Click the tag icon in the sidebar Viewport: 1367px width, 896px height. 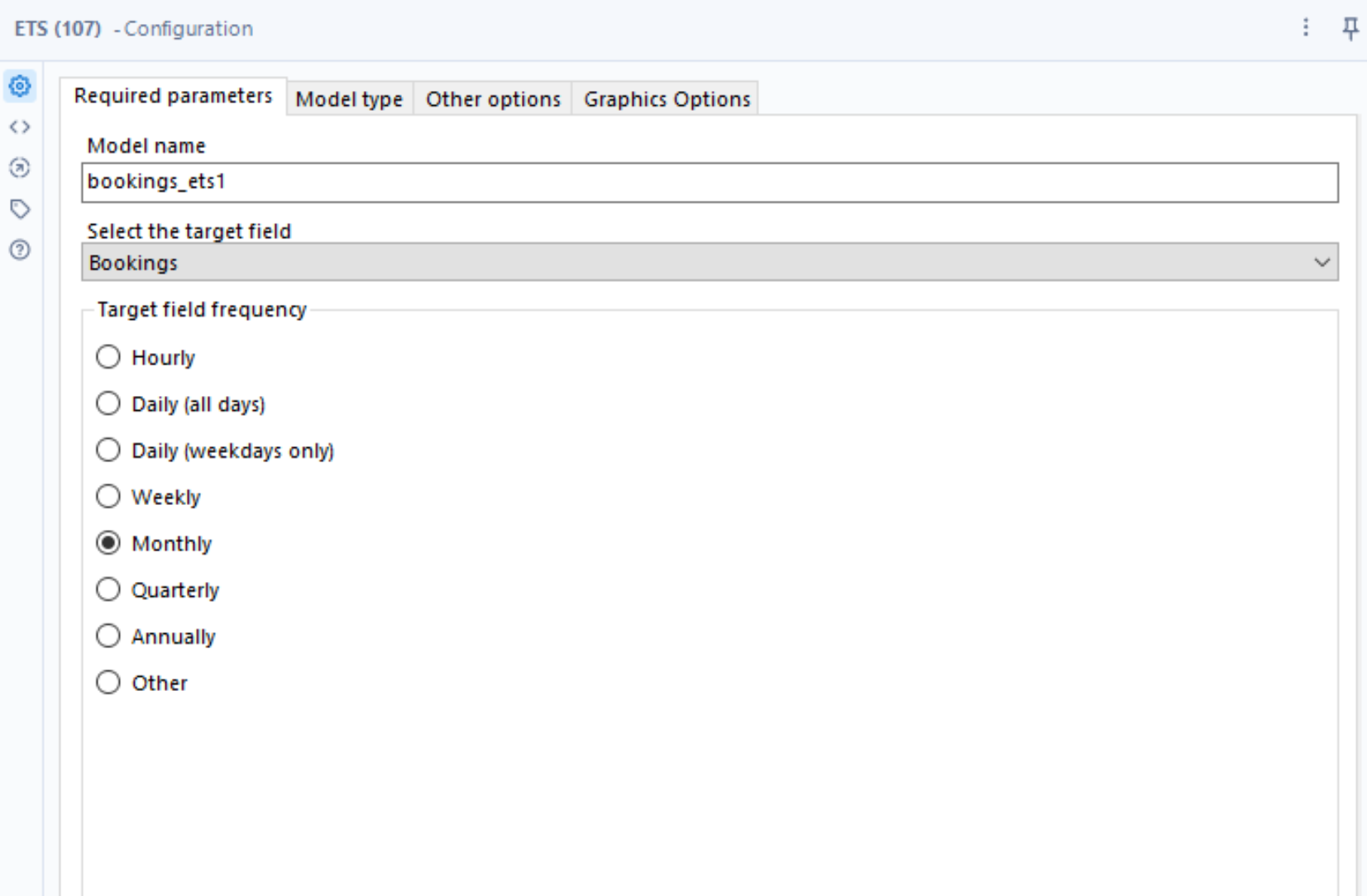coord(19,208)
